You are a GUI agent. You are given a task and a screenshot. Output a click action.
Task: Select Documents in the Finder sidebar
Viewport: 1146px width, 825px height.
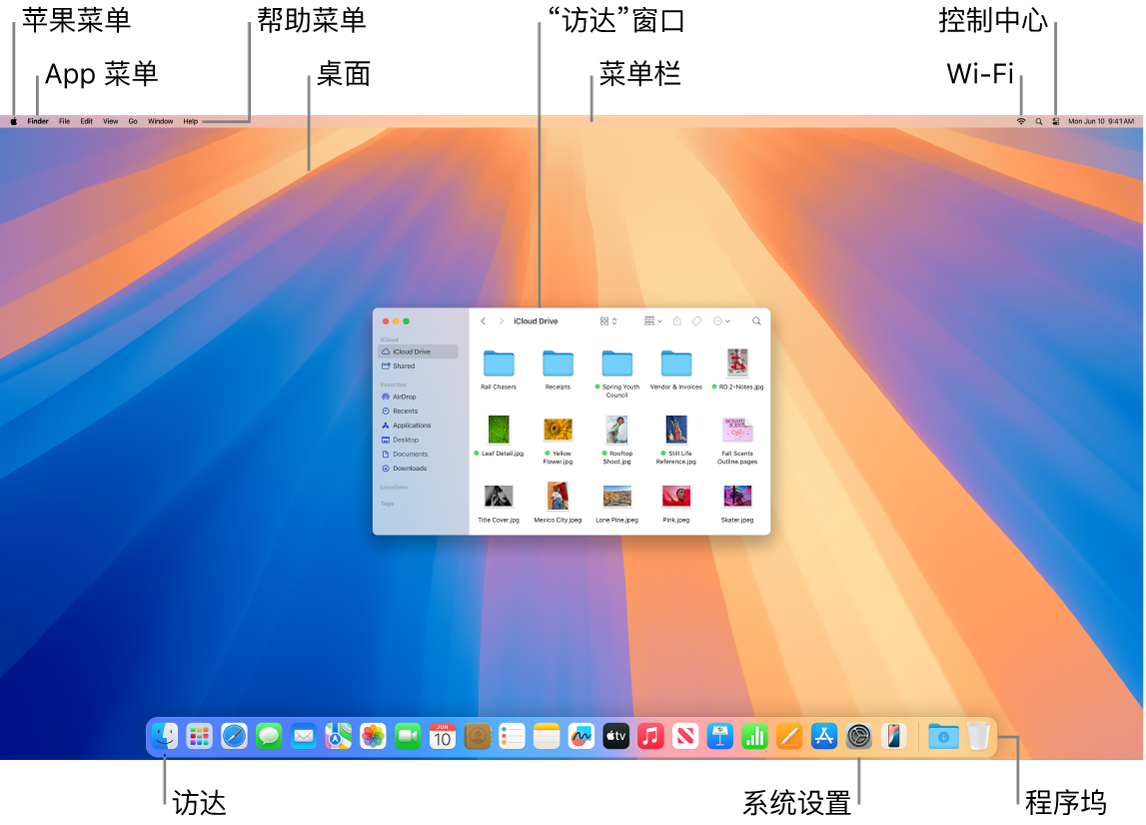tap(418, 454)
